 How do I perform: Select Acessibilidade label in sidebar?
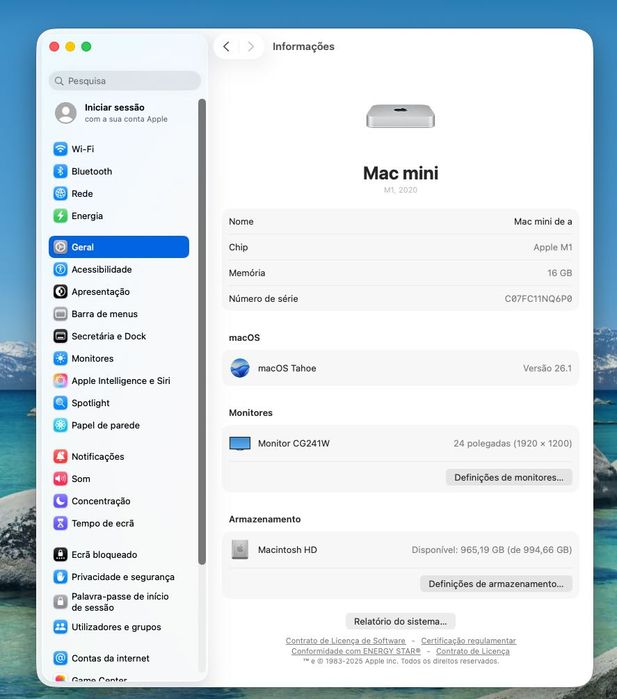pos(102,269)
